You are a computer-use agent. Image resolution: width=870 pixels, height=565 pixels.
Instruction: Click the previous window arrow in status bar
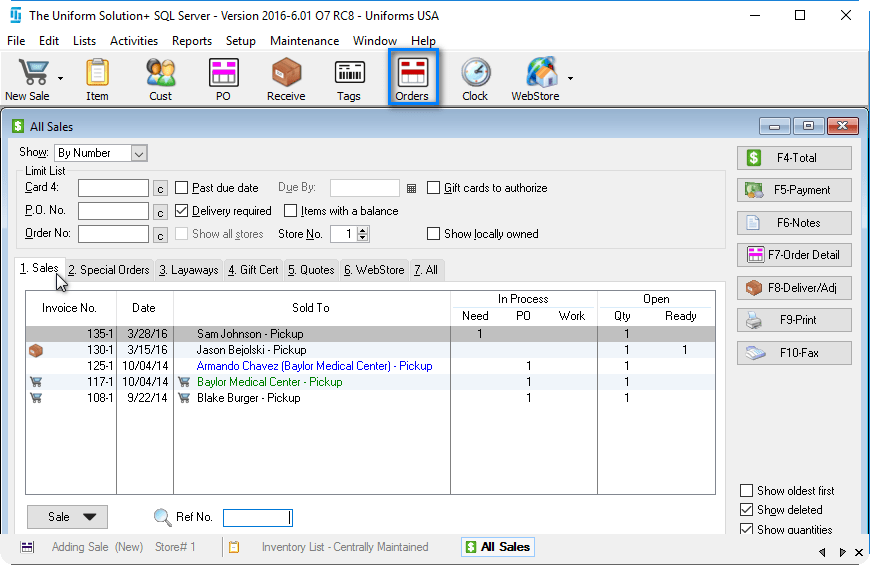click(822, 552)
